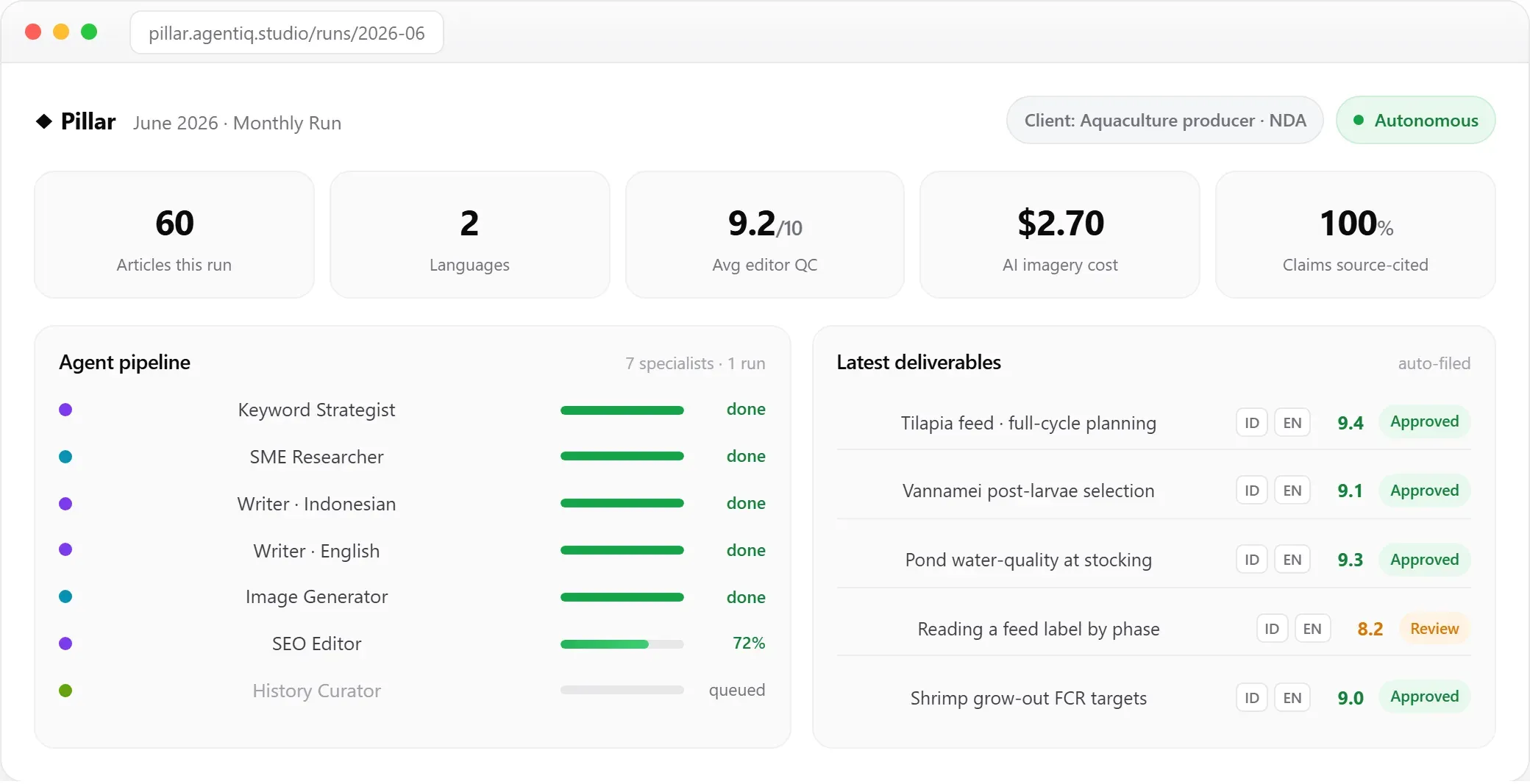1530x784 pixels.
Task: Select ID tag for Vannamei post-larvae selection
Action: coord(1252,491)
